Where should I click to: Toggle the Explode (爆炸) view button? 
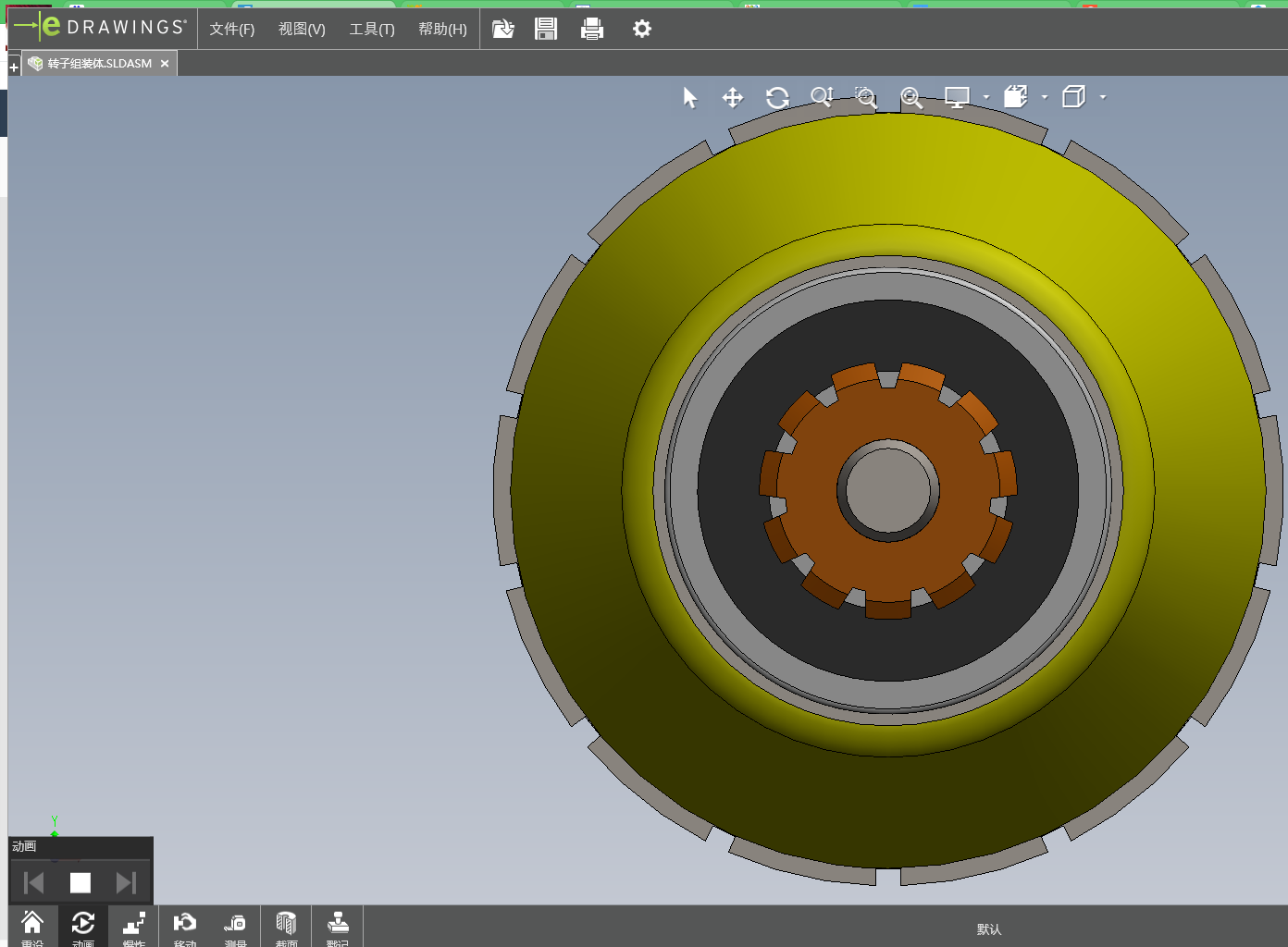134,927
